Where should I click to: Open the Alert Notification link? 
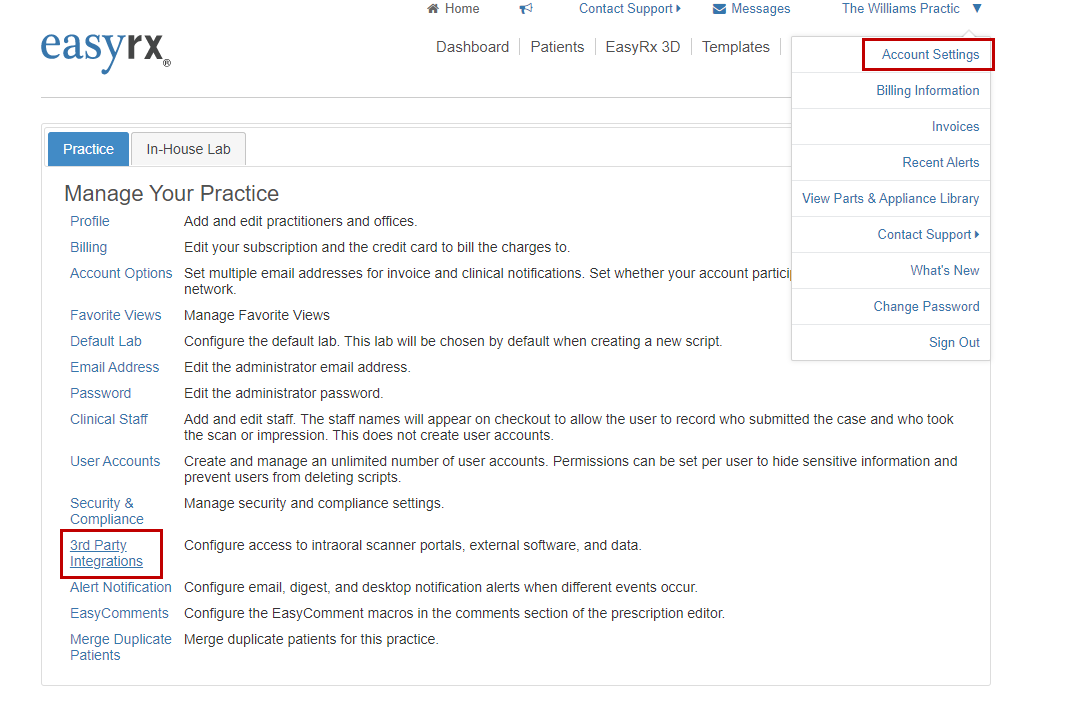tap(121, 587)
